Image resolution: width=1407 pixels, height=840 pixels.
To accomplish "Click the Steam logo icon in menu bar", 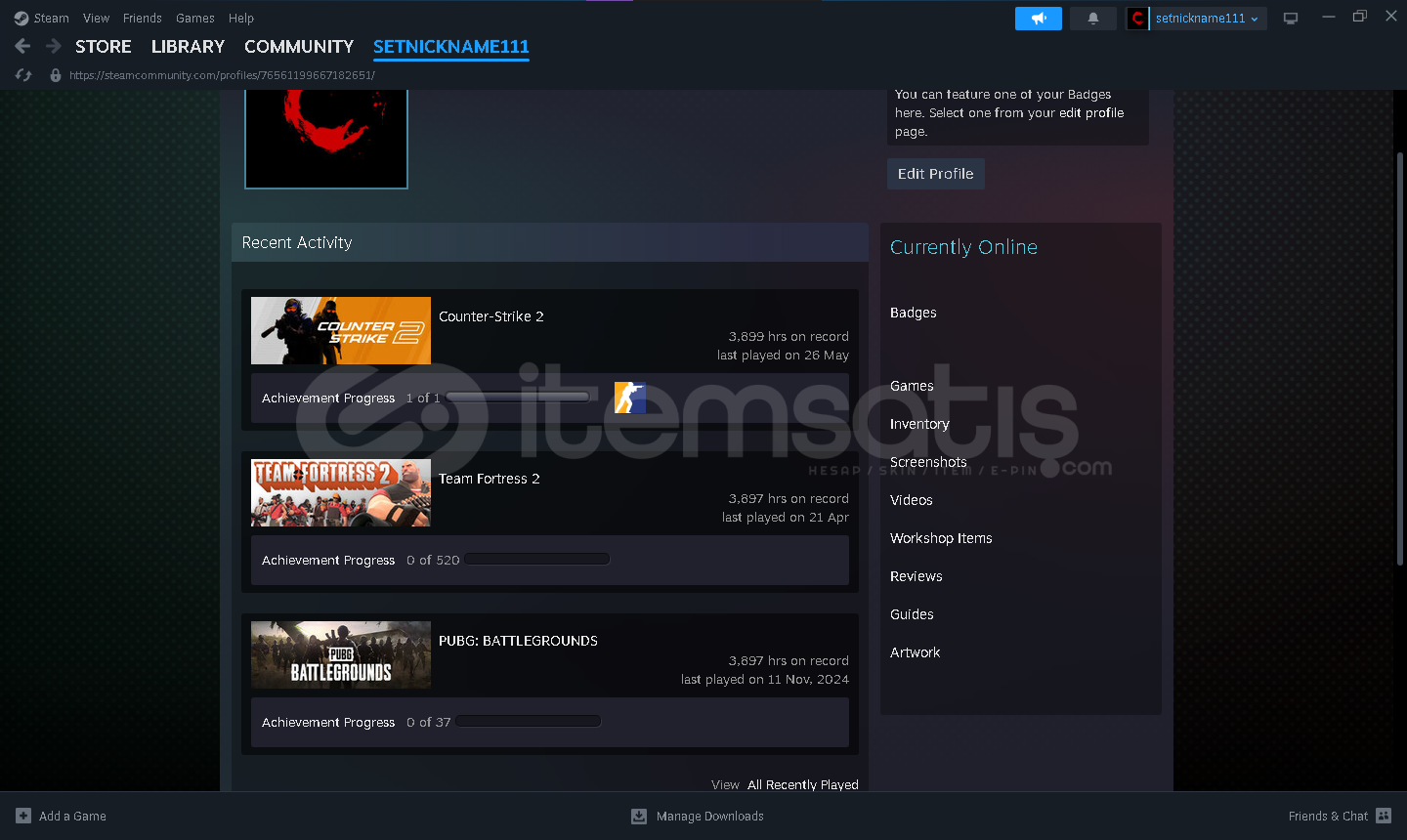I will coord(21,19).
